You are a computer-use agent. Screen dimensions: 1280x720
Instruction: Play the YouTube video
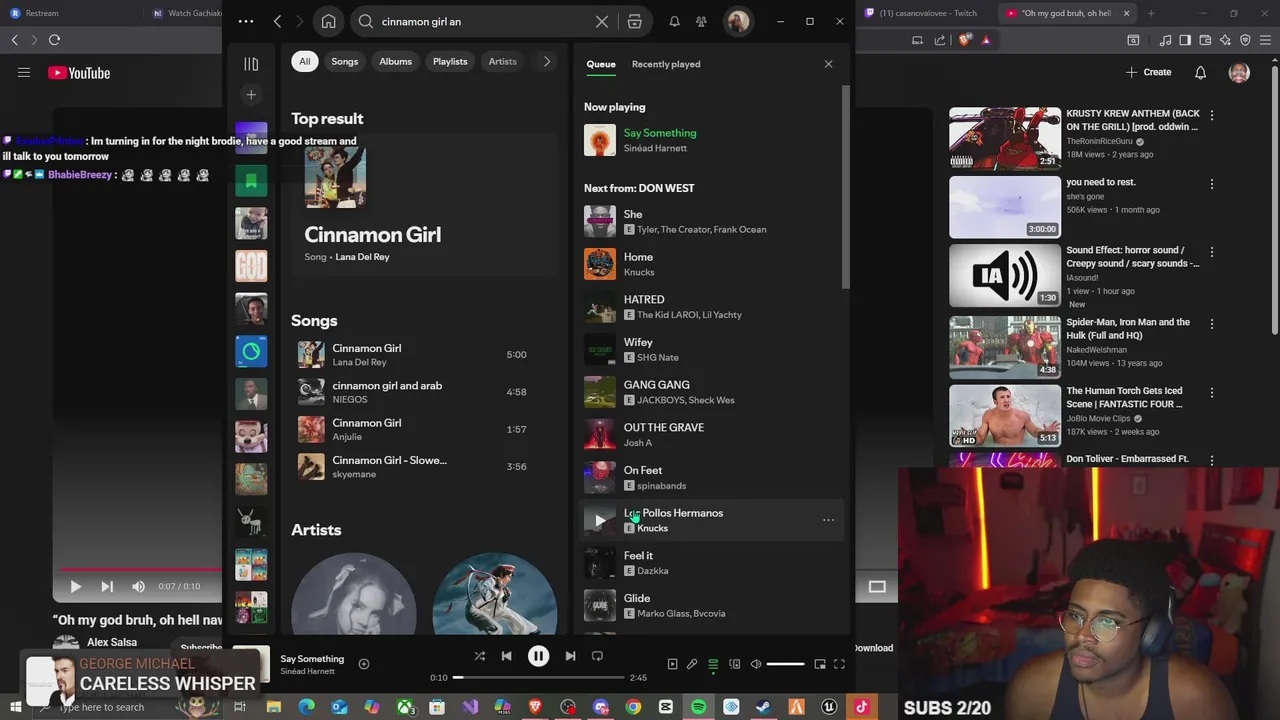[75, 587]
